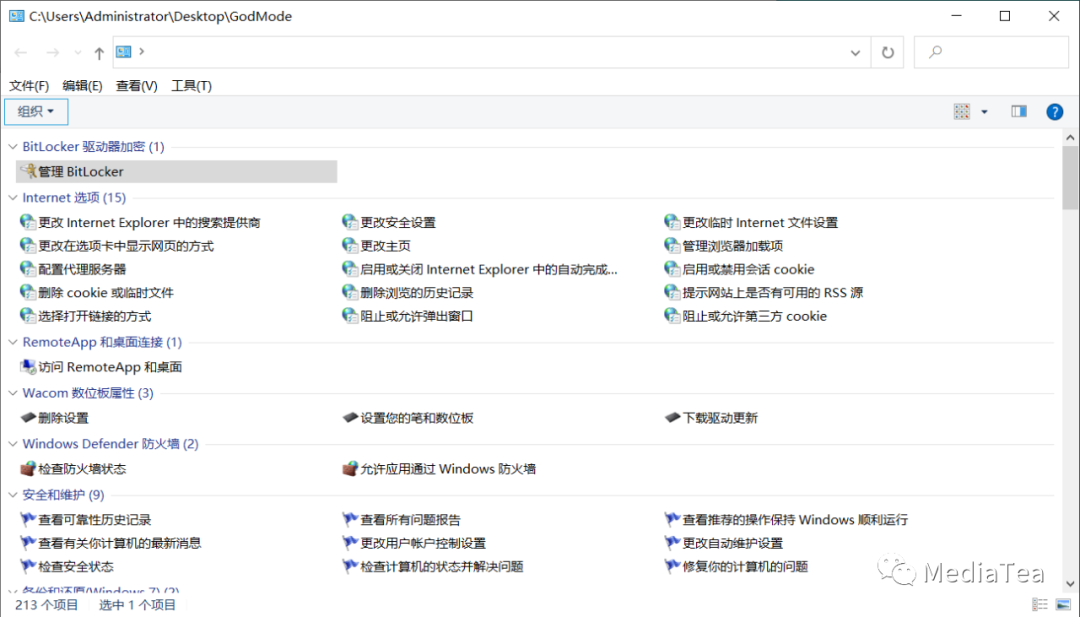Click the change view layout icon

point(962,112)
